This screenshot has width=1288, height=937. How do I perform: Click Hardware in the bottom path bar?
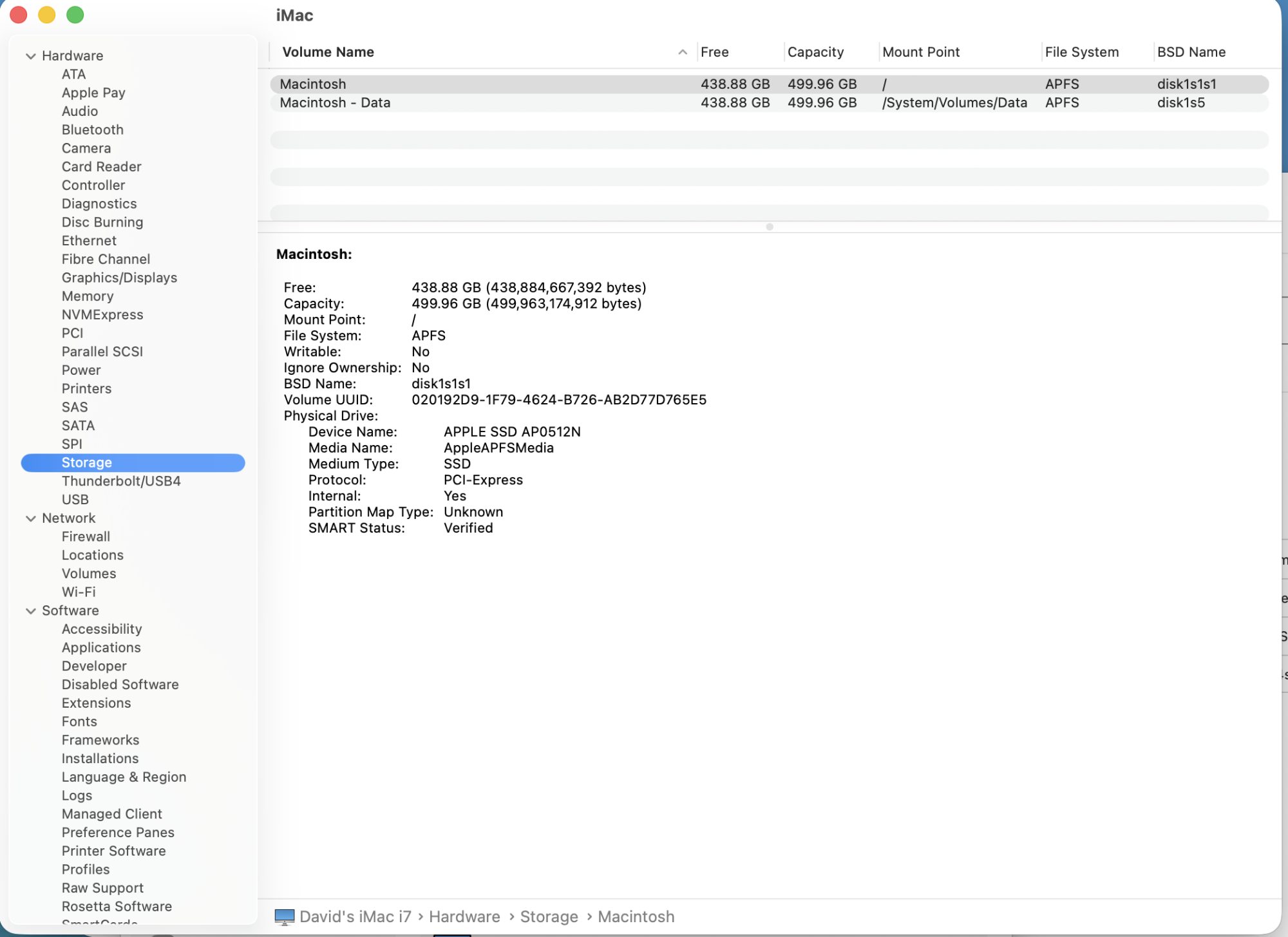464,916
